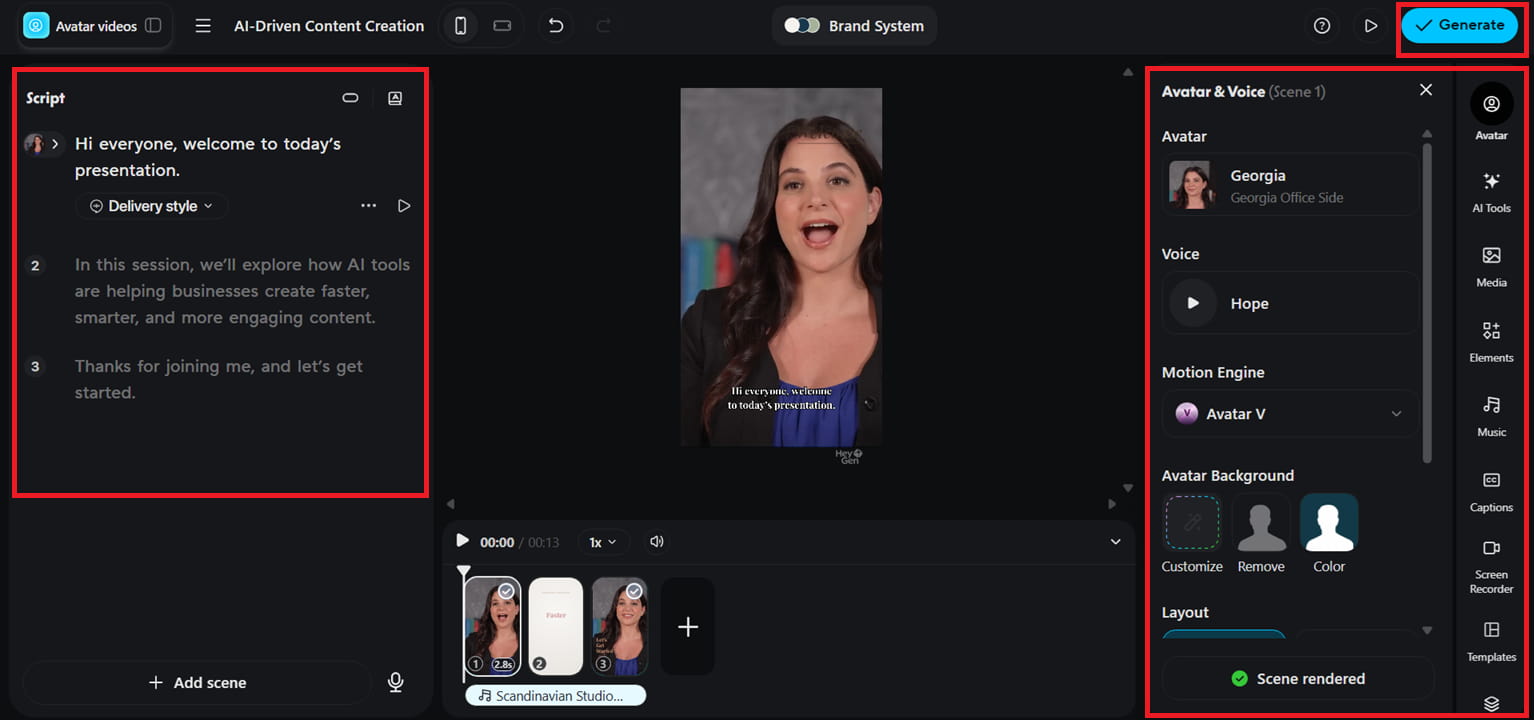The width and height of the screenshot is (1534, 720).
Task: Open the Captions sidebar tab
Action: pyautogui.click(x=1491, y=491)
